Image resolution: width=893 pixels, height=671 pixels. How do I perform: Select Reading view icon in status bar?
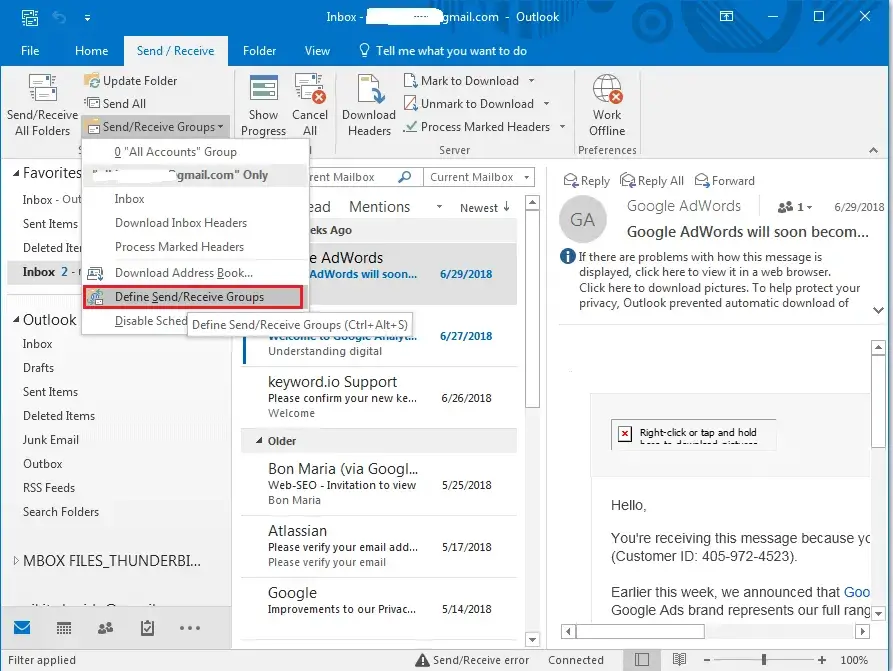(679, 660)
